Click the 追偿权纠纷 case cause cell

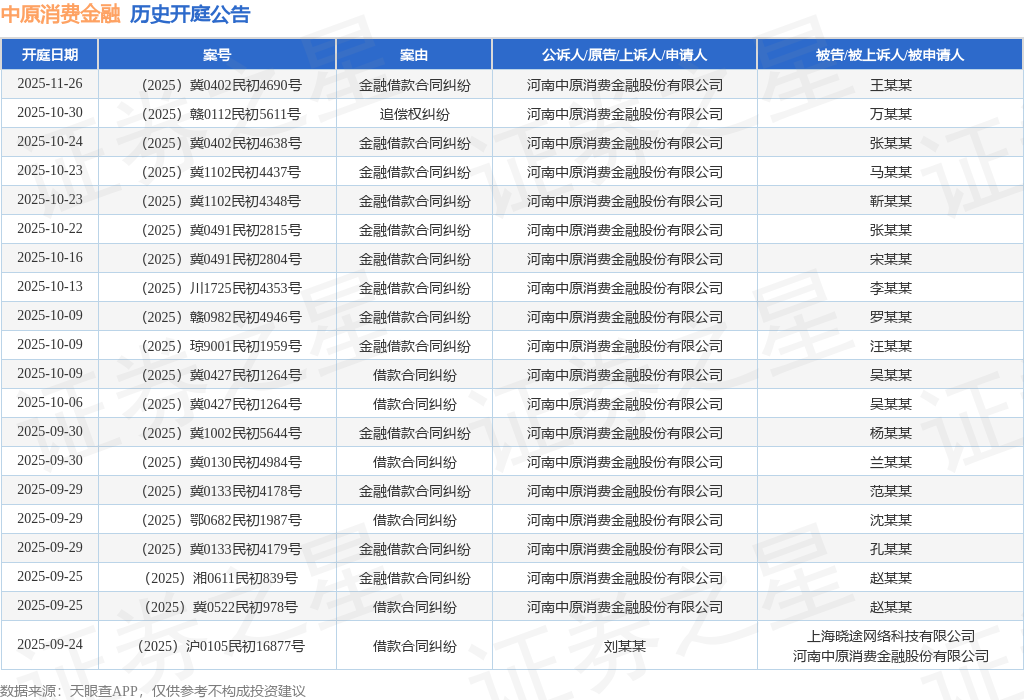pos(414,114)
